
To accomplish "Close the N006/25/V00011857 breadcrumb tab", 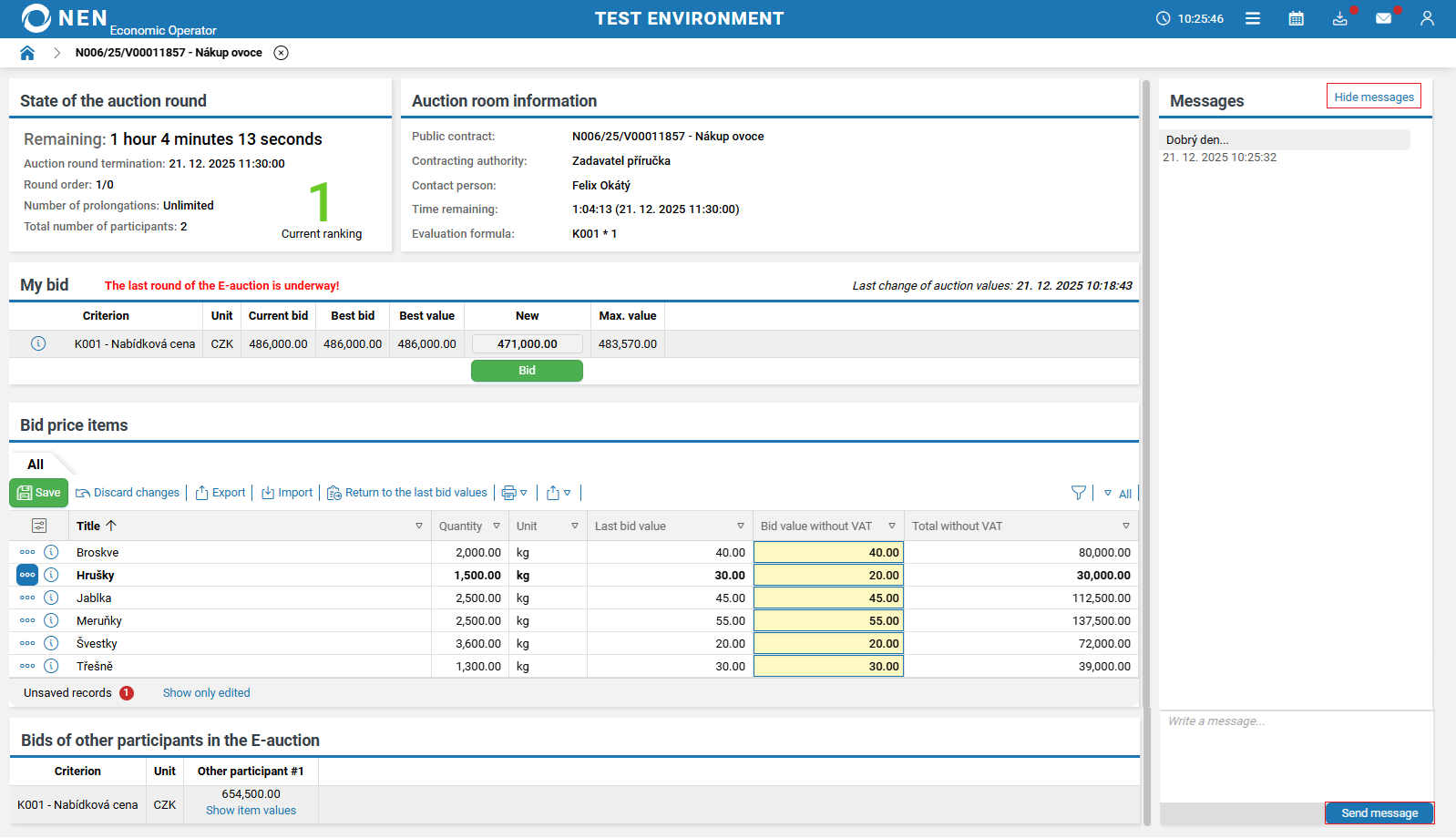I will [282, 53].
